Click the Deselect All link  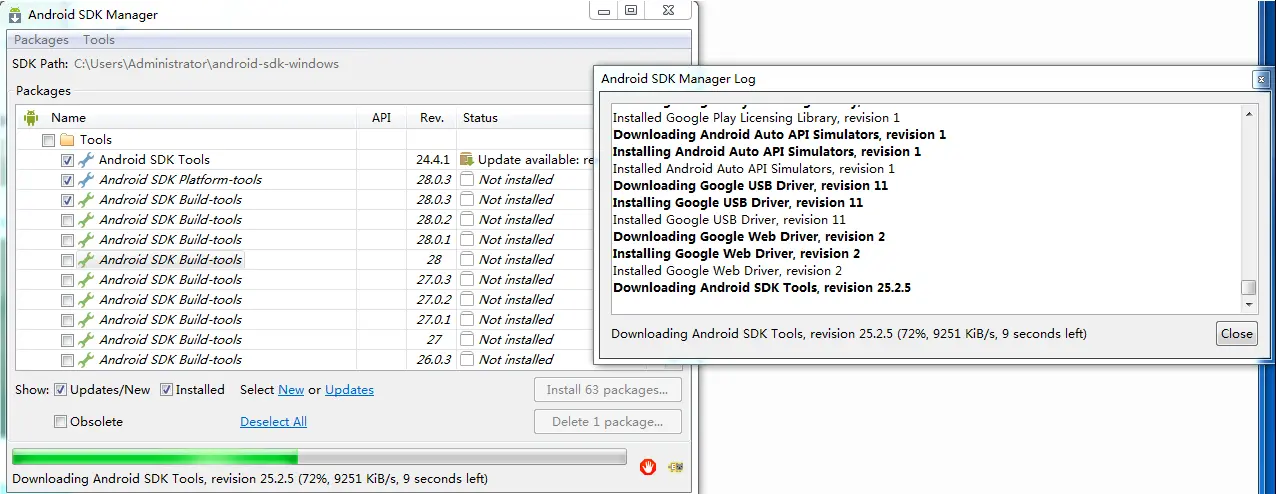pyautogui.click(x=273, y=422)
